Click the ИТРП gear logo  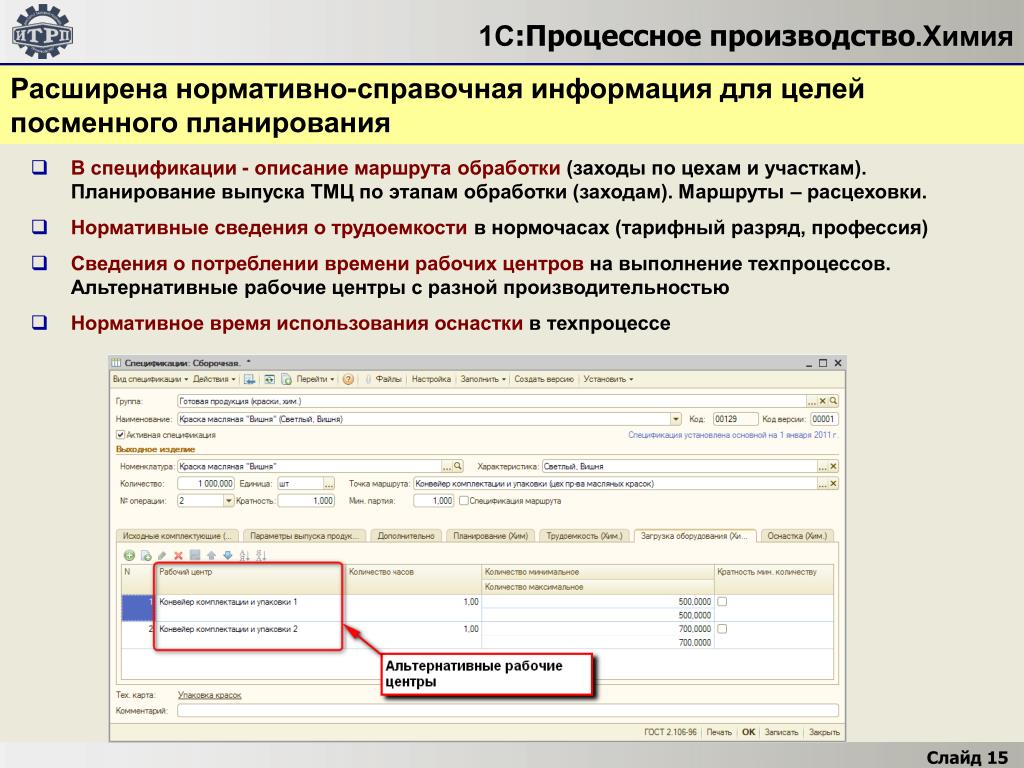[42, 32]
